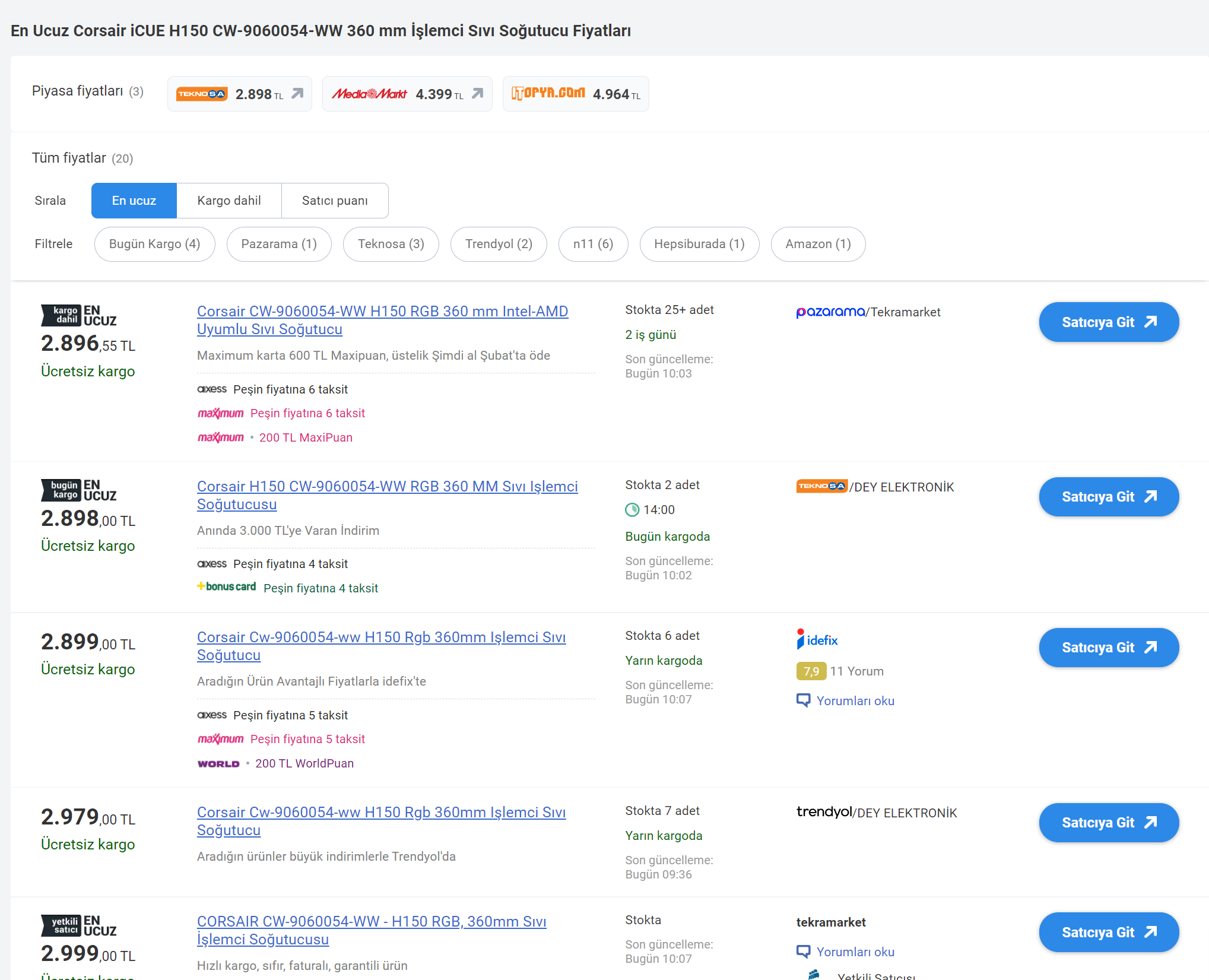Click the kargo dahil EN UCUZ badge
The height and width of the screenshot is (980, 1209).
79,315
